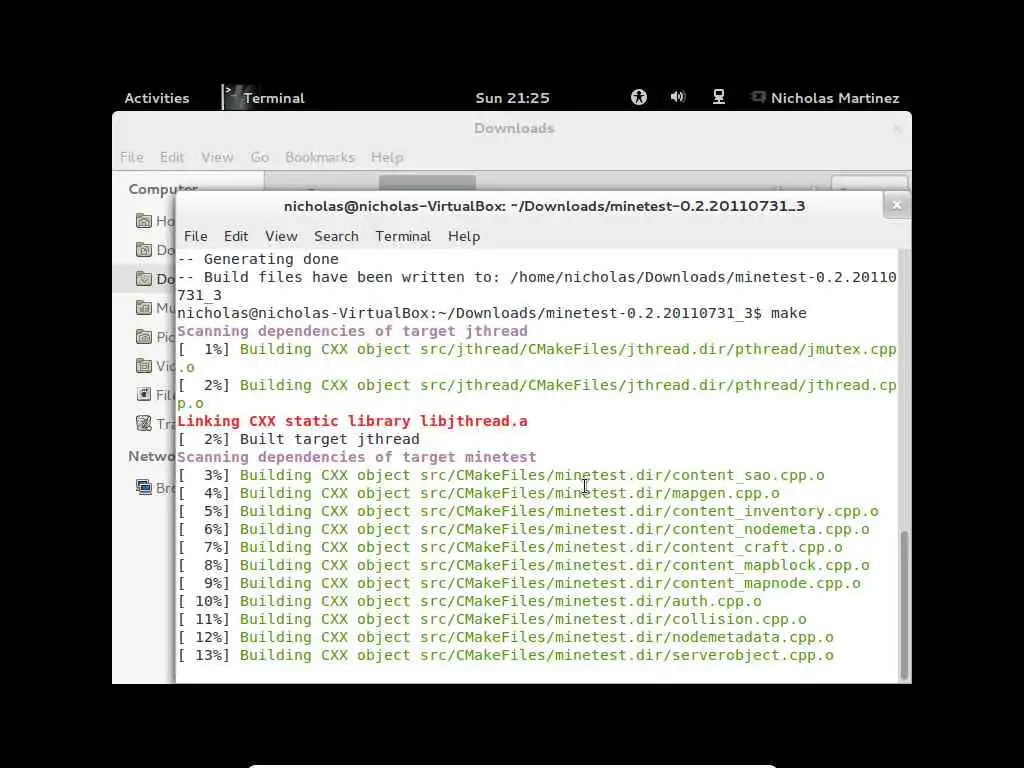This screenshot has width=1024, height=768.
Task: Select the File System icon in sidebar
Action: click(144, 394)
